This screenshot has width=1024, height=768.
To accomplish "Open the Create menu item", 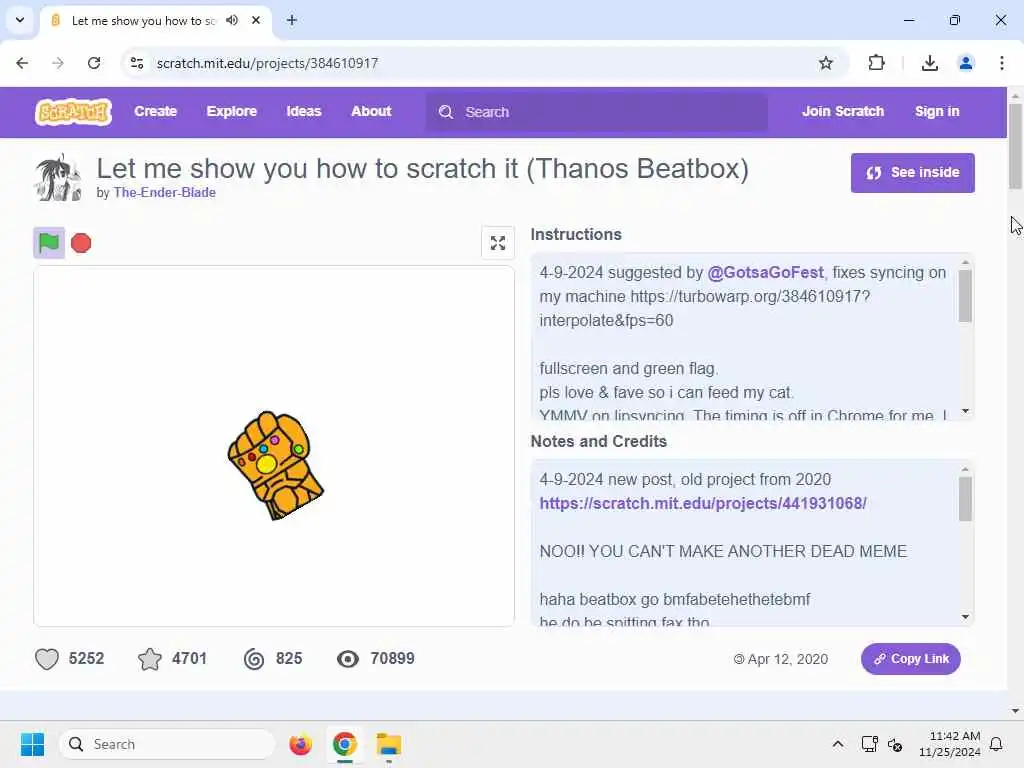I will [155, 112].
